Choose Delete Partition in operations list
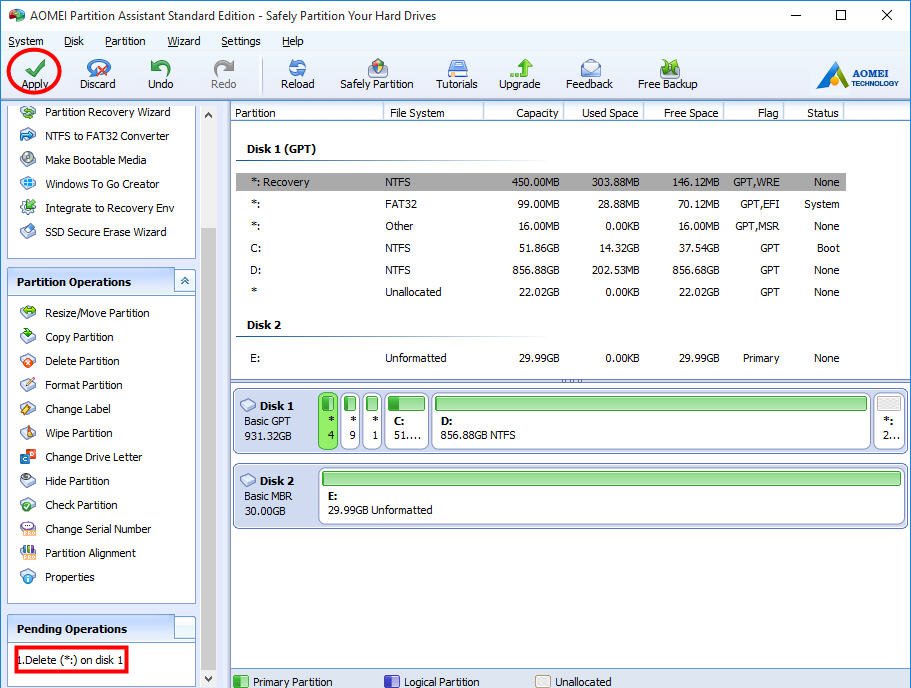 pyautogui.click(x=82, y=361)
